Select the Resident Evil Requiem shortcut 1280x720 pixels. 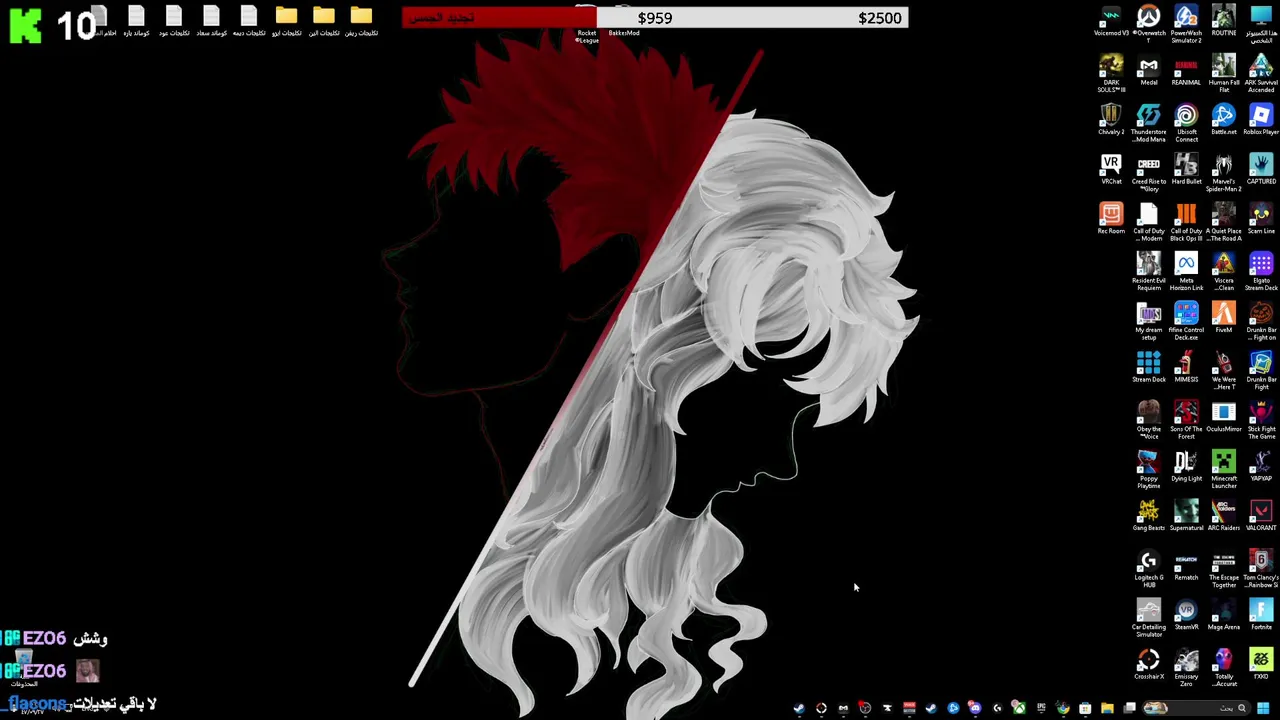point(1148,271)
